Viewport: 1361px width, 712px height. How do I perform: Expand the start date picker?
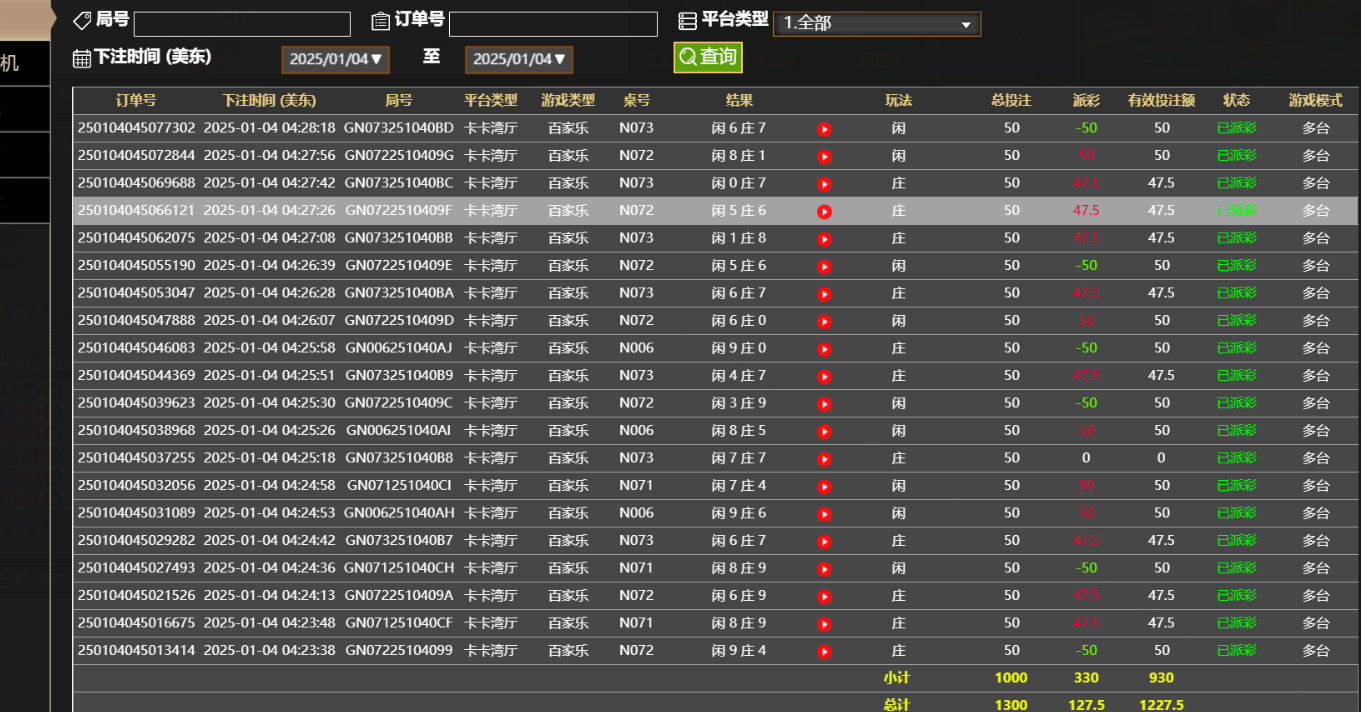335,59
